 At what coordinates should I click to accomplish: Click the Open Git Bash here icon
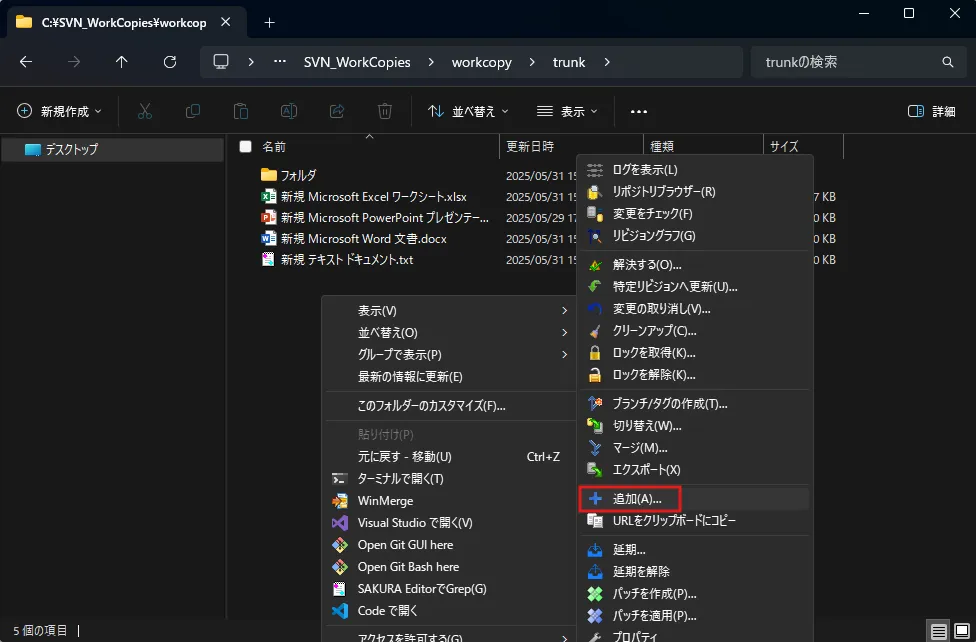point(340,567)
